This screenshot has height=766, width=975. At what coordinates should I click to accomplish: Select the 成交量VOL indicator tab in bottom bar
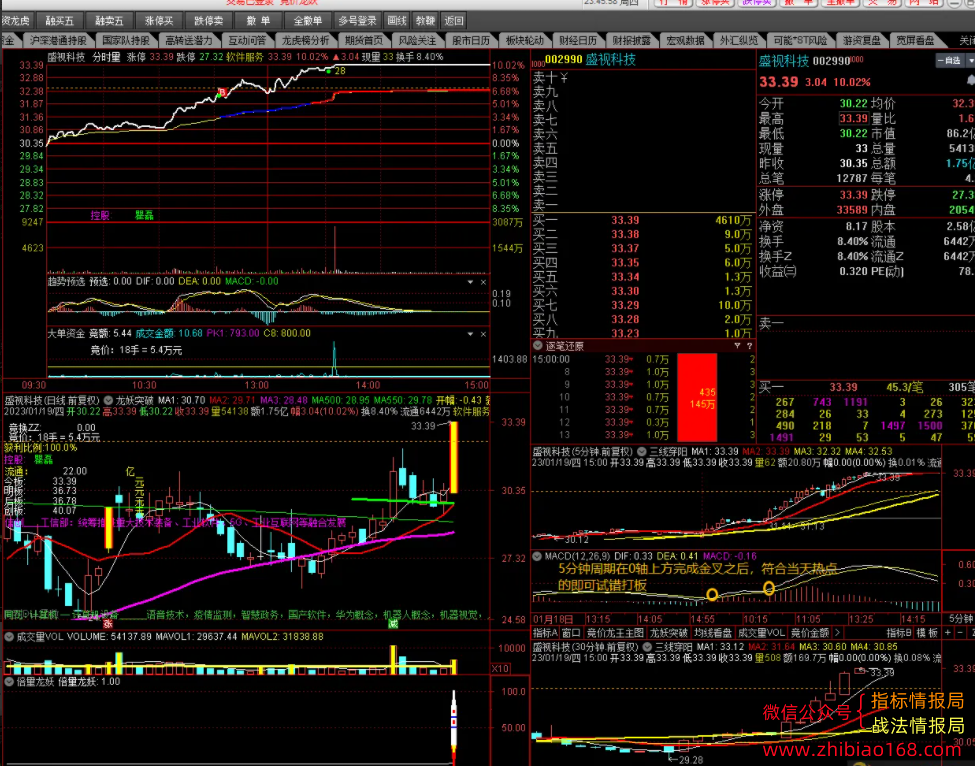point(761,633)
